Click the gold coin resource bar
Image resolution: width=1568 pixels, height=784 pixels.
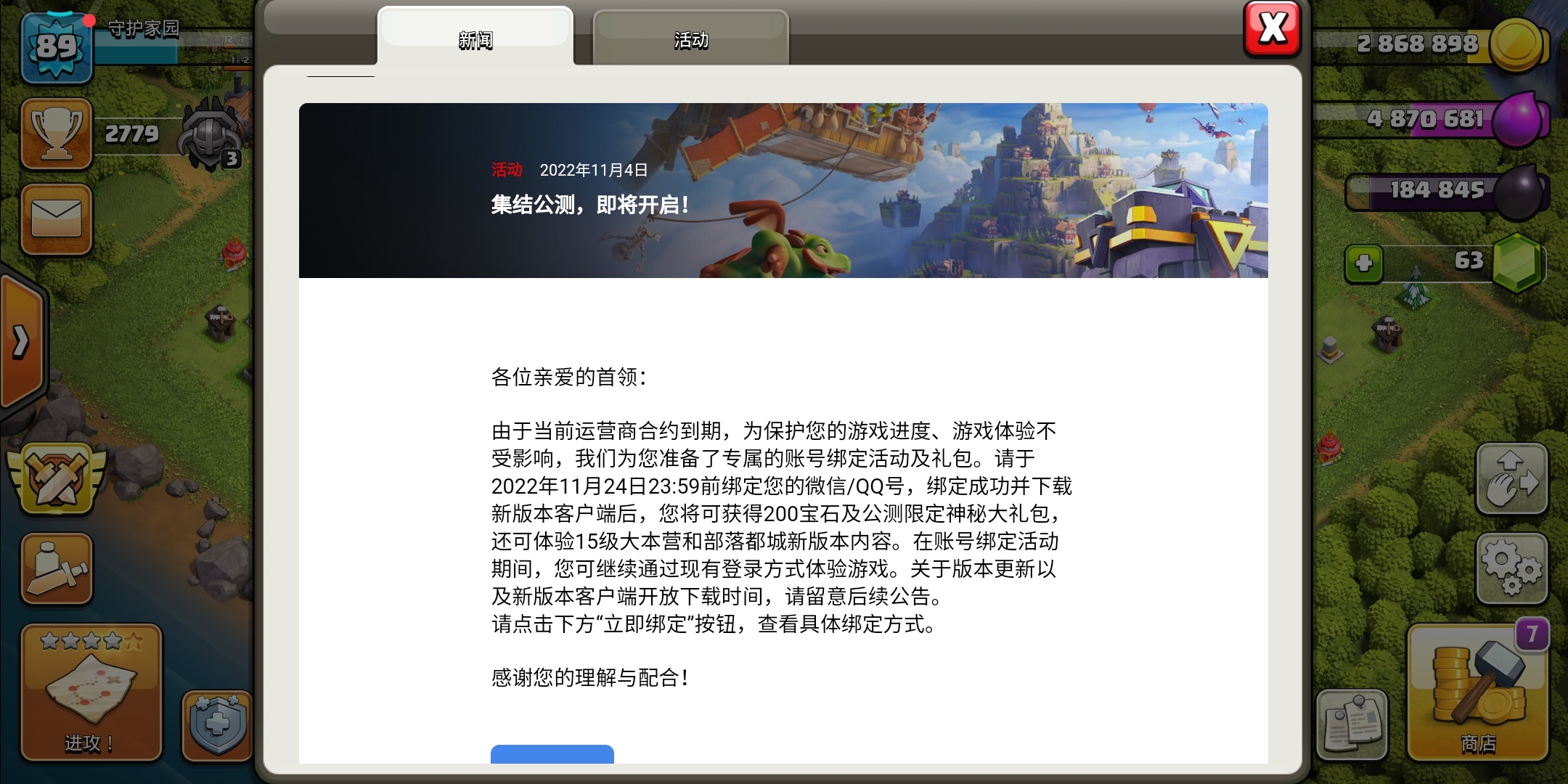(x=1430, y=45)
